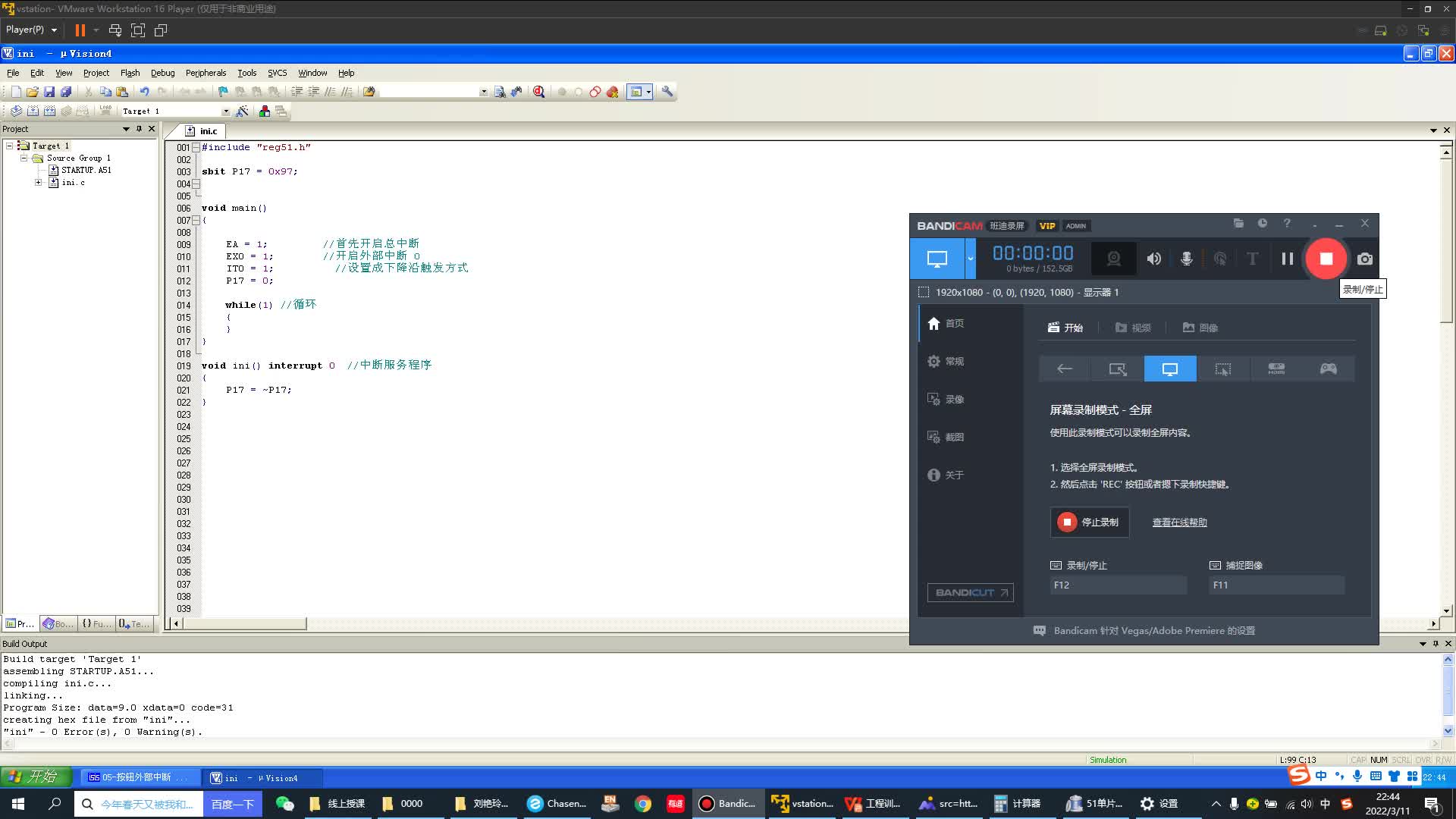Collapse the Target 1 tree node
Image resolution: width=1456 pixels, height=819 pixels.
[x=9, y=146]
